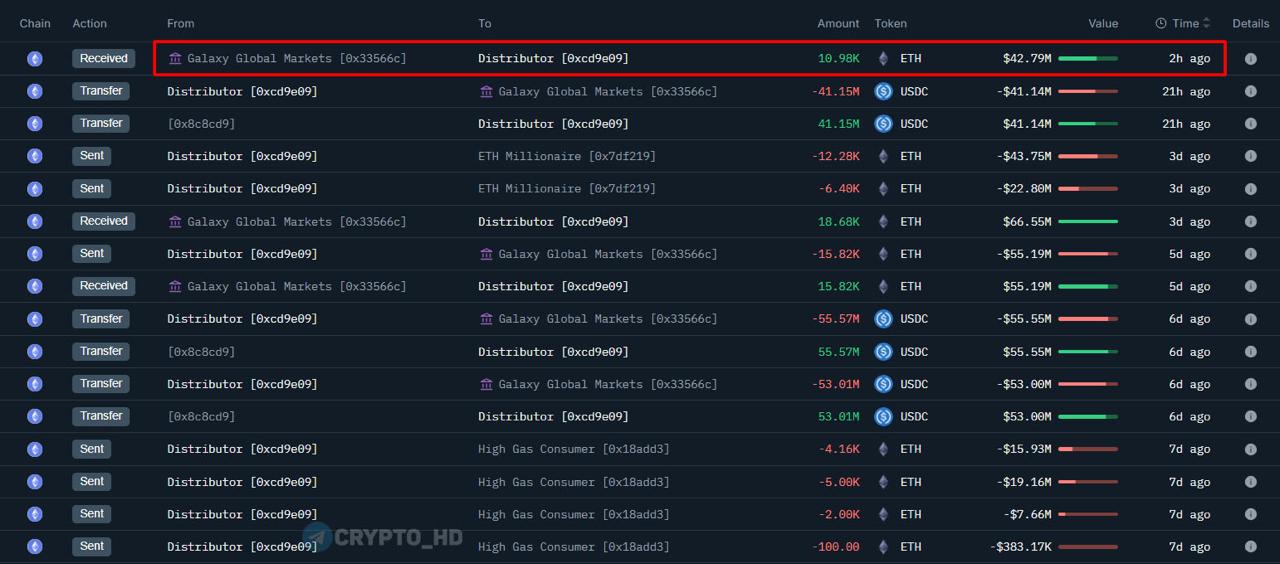The image size is (1280, 564).
Task: Click Received badge in the 2h ago row
Action: pyautogui.click(x=104, y=59)
